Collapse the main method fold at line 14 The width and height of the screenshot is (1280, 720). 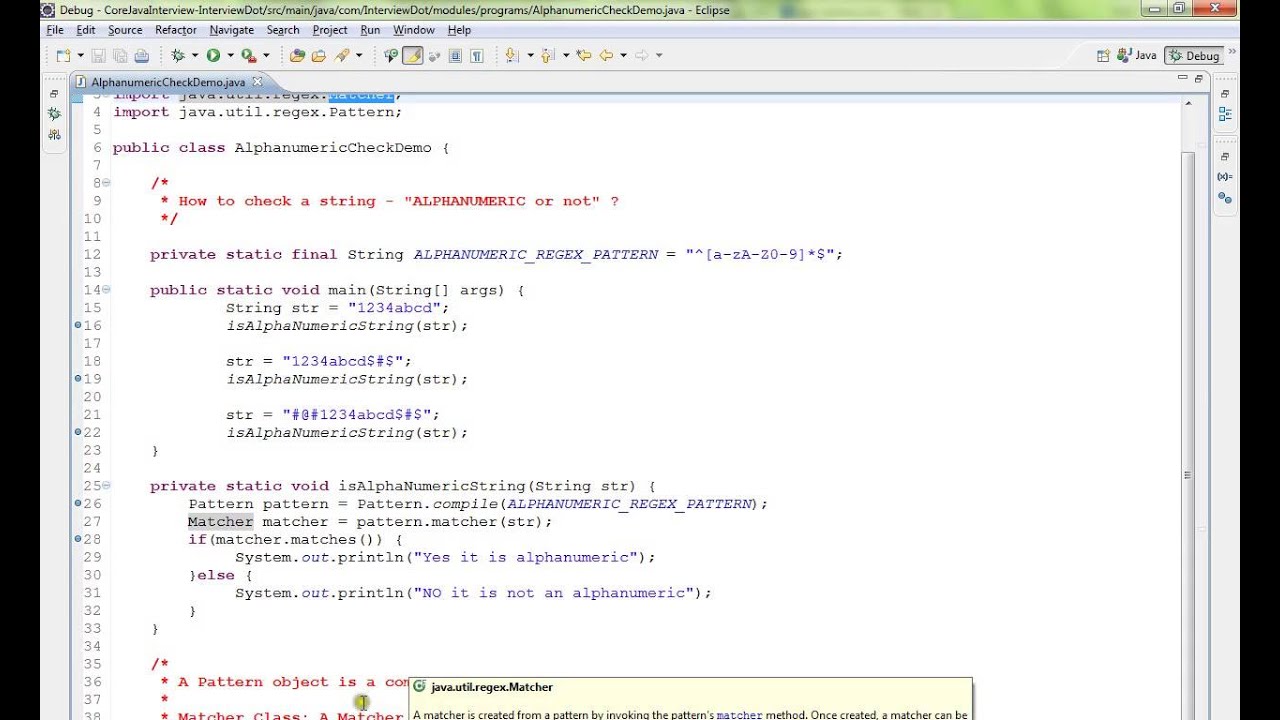(107, 290)
